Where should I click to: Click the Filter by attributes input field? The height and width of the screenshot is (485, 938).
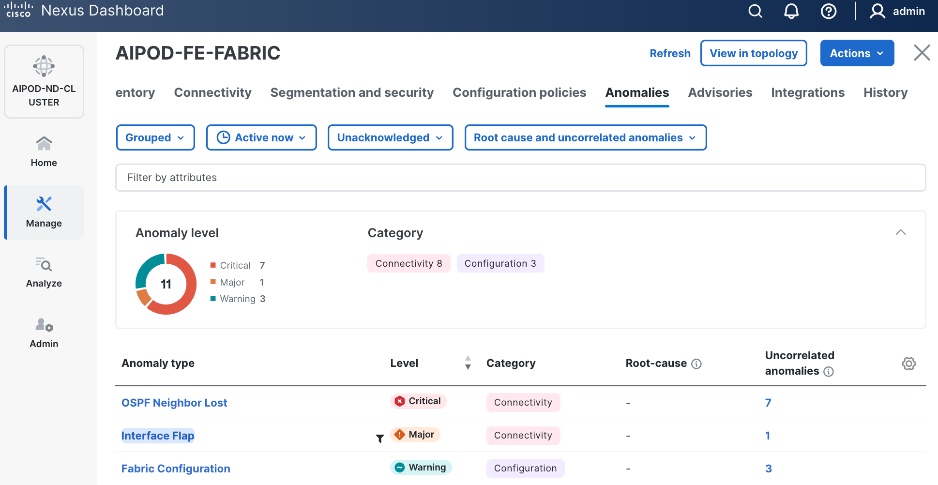click(520, 177)
